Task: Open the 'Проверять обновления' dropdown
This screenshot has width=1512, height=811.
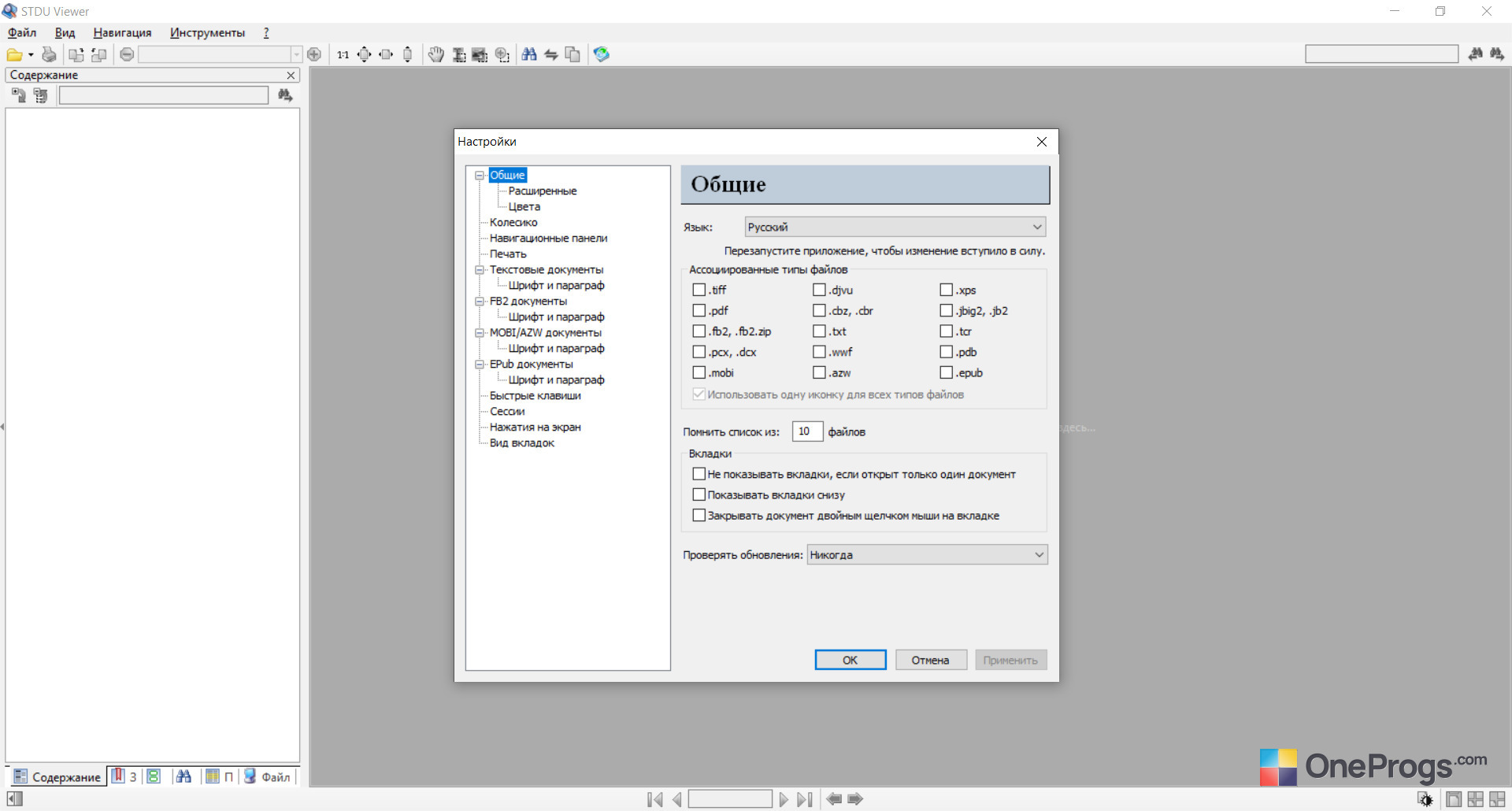Action: 927,555
